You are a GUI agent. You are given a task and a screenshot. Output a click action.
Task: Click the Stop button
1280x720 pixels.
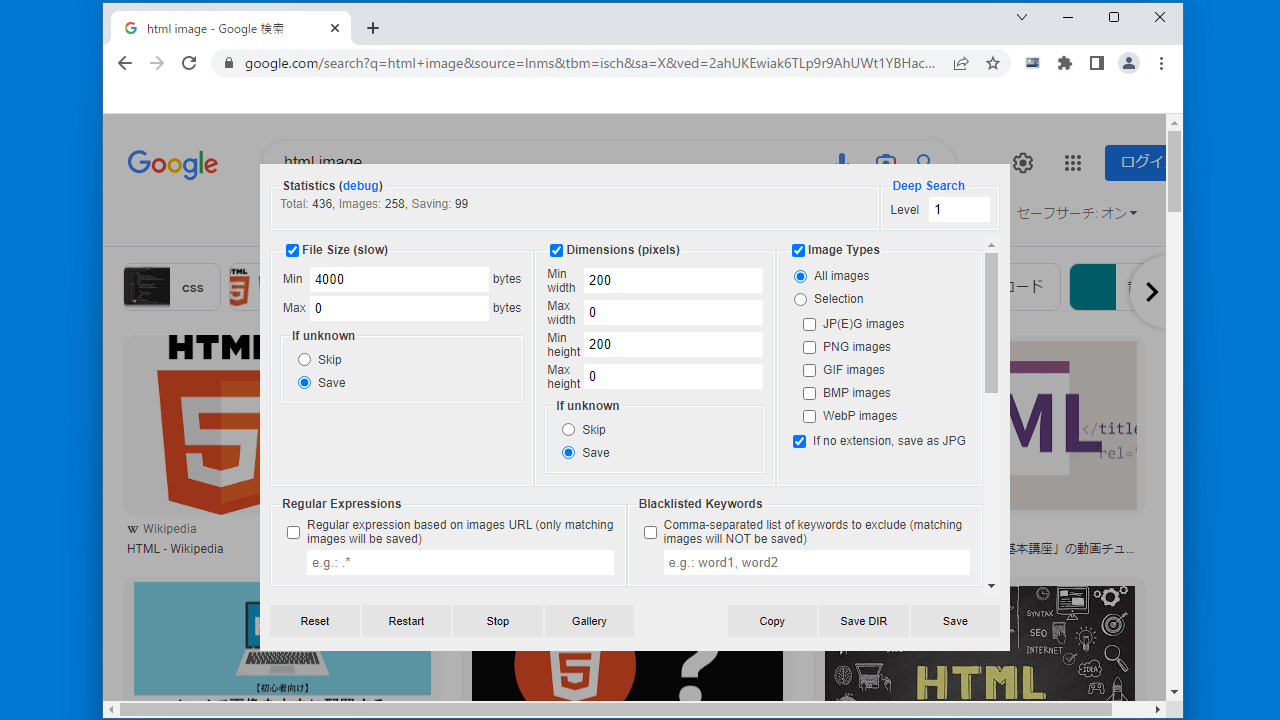pos(498,621)
